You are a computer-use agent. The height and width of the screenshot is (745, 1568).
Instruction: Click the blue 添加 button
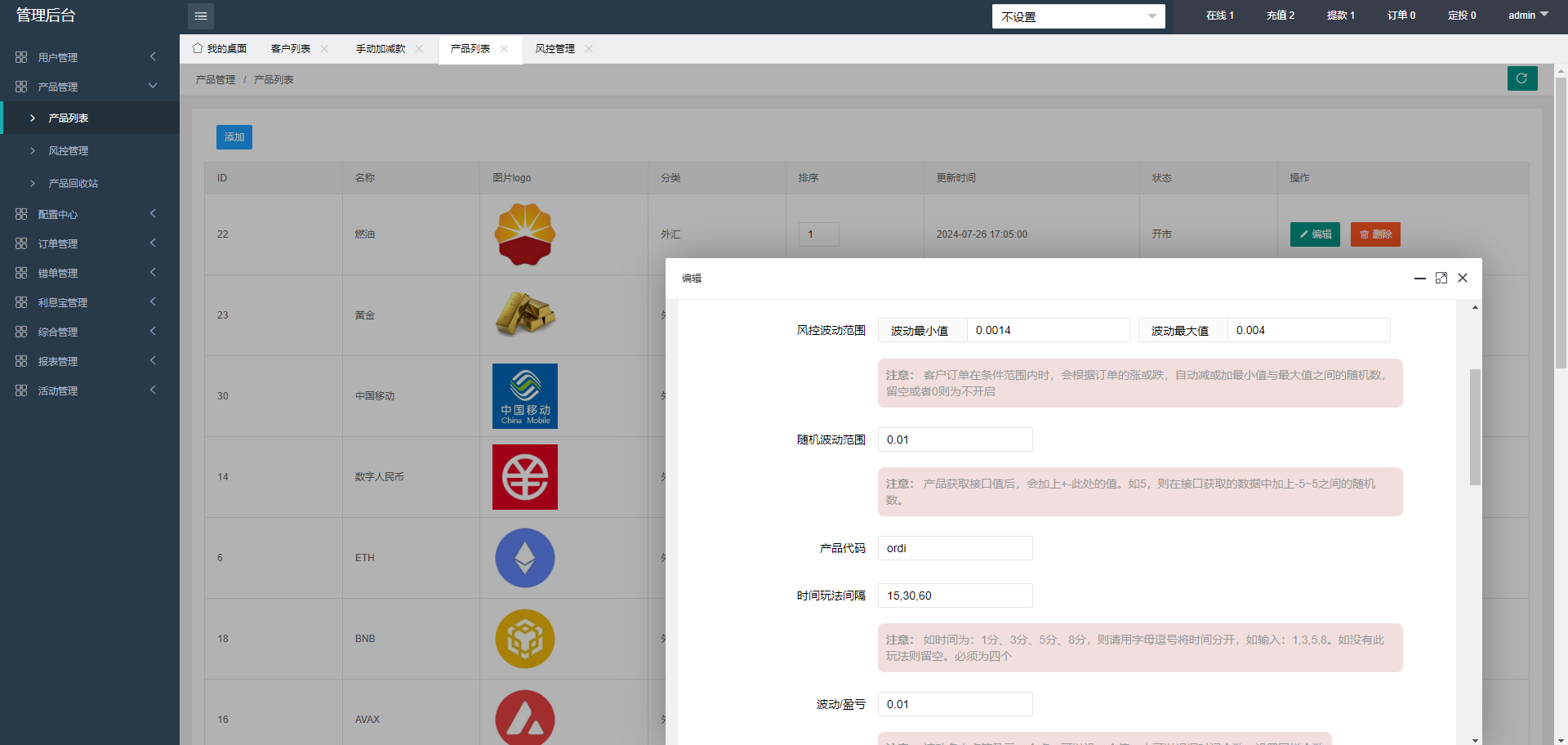tap(234, 137)
